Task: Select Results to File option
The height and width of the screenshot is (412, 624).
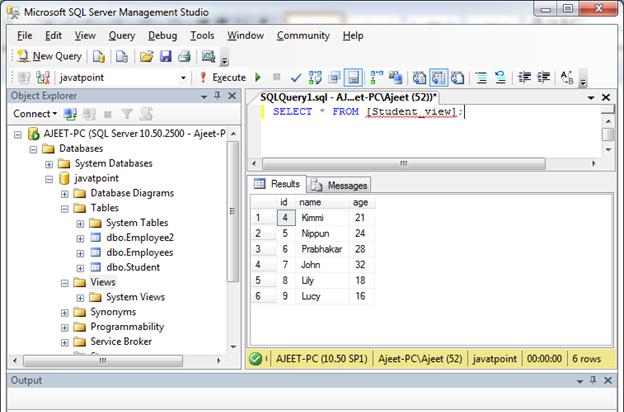Action: [458, 78]
